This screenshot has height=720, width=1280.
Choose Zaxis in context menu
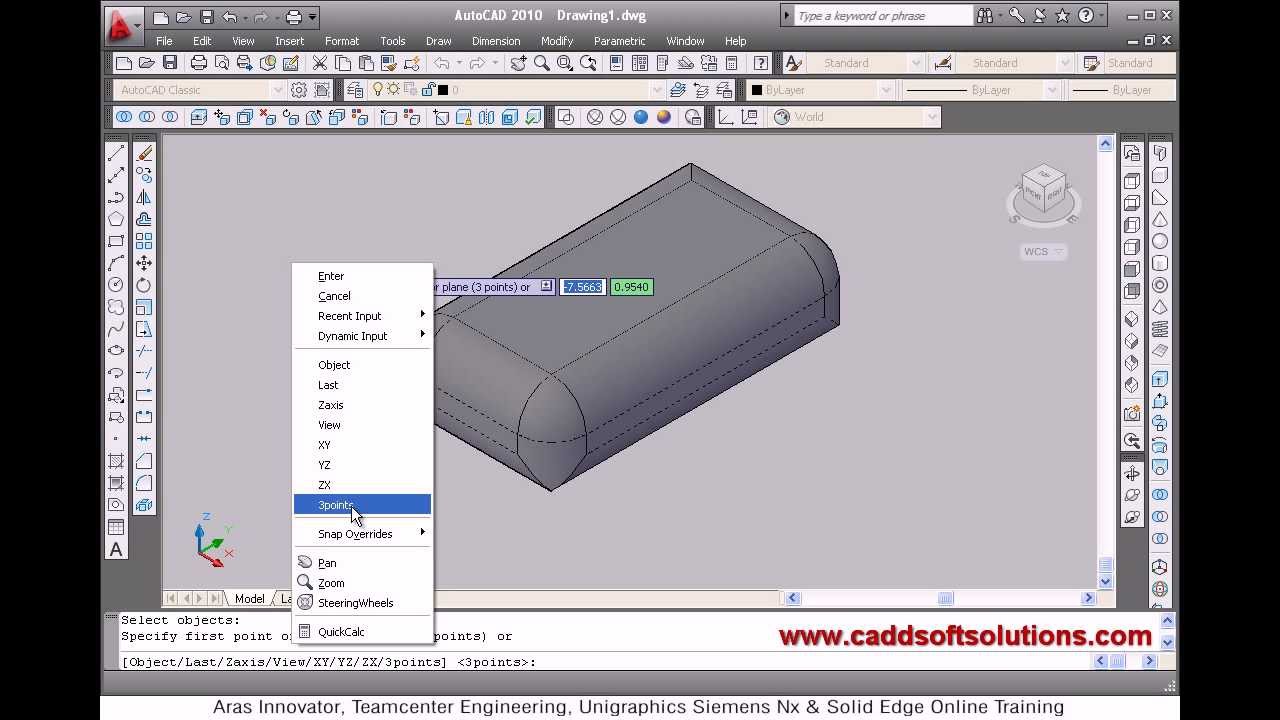coord(362,405)
